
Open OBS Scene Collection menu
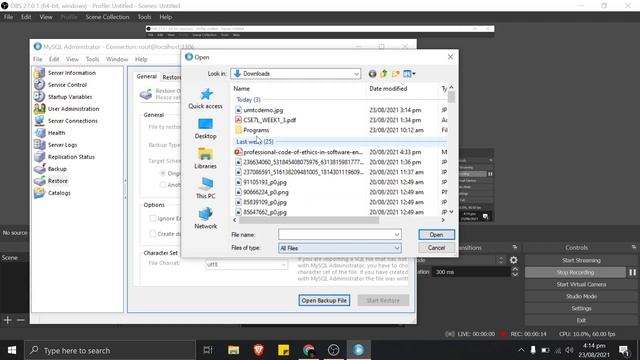click(x=107, y=17)
